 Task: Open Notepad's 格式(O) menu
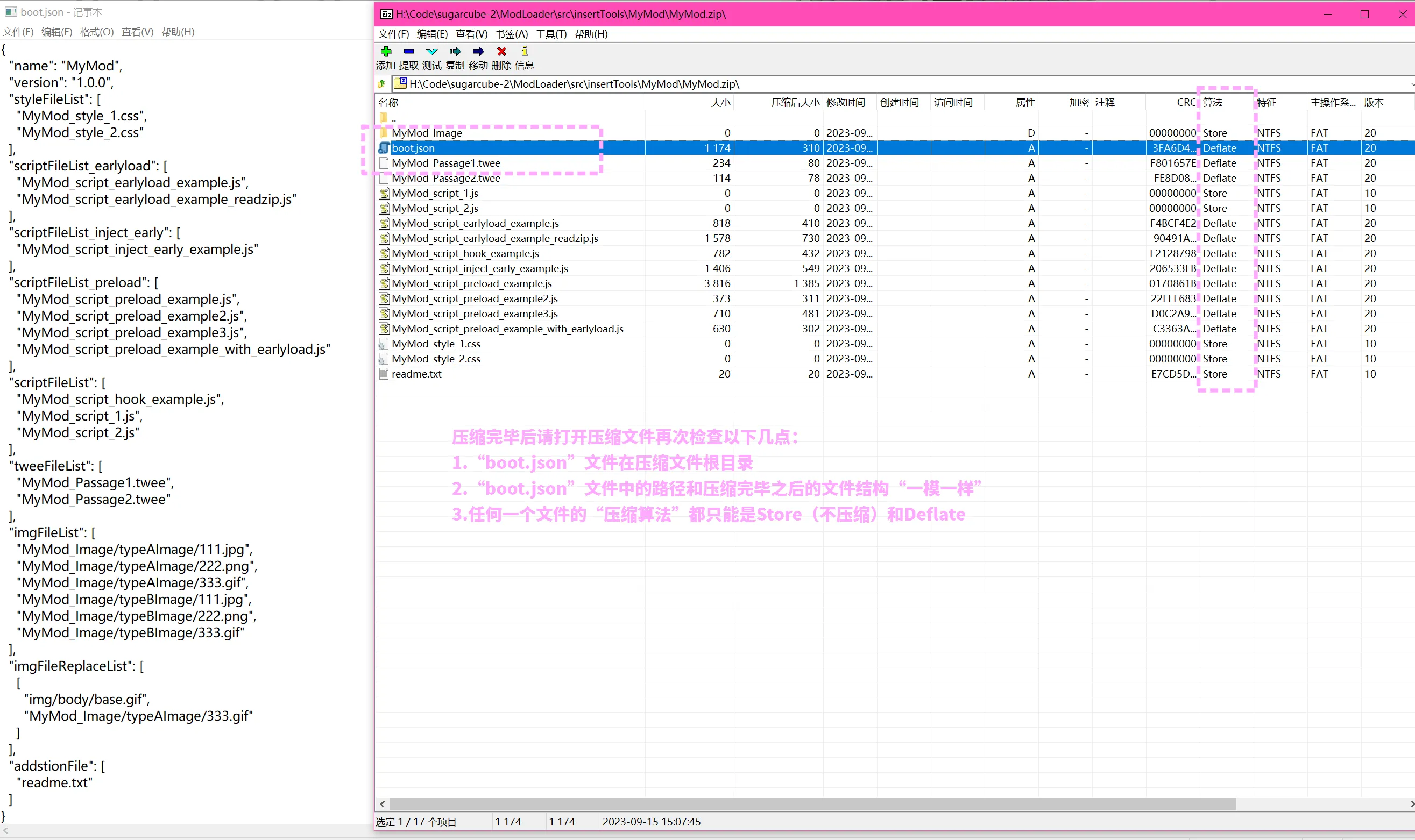tap(96, 32)
